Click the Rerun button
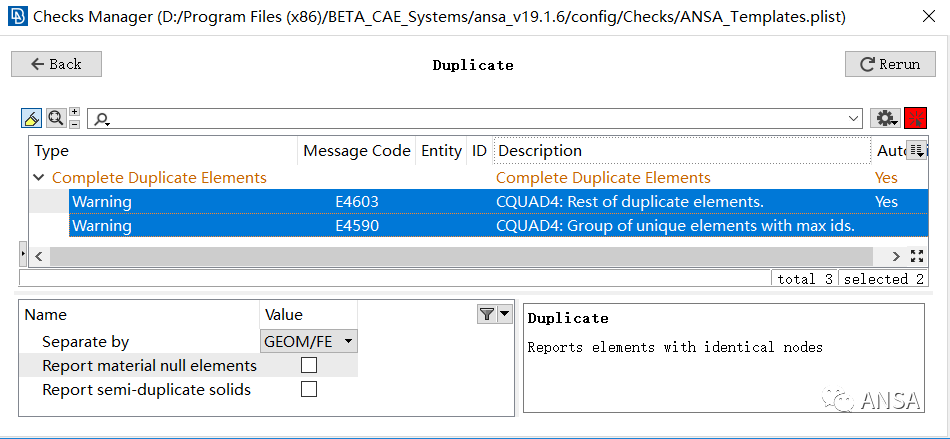 point(890,64)
